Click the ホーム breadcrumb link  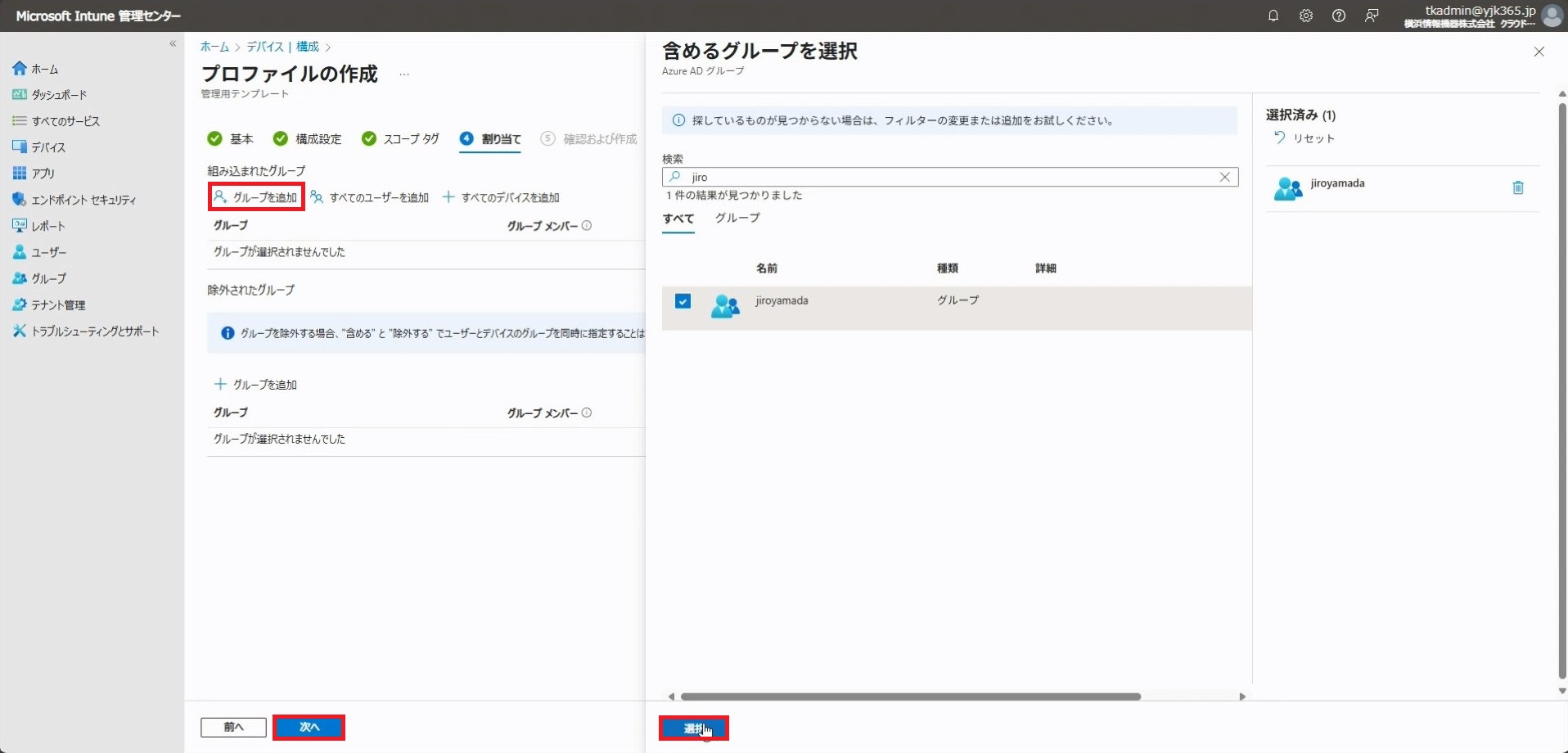click(214, 47)
